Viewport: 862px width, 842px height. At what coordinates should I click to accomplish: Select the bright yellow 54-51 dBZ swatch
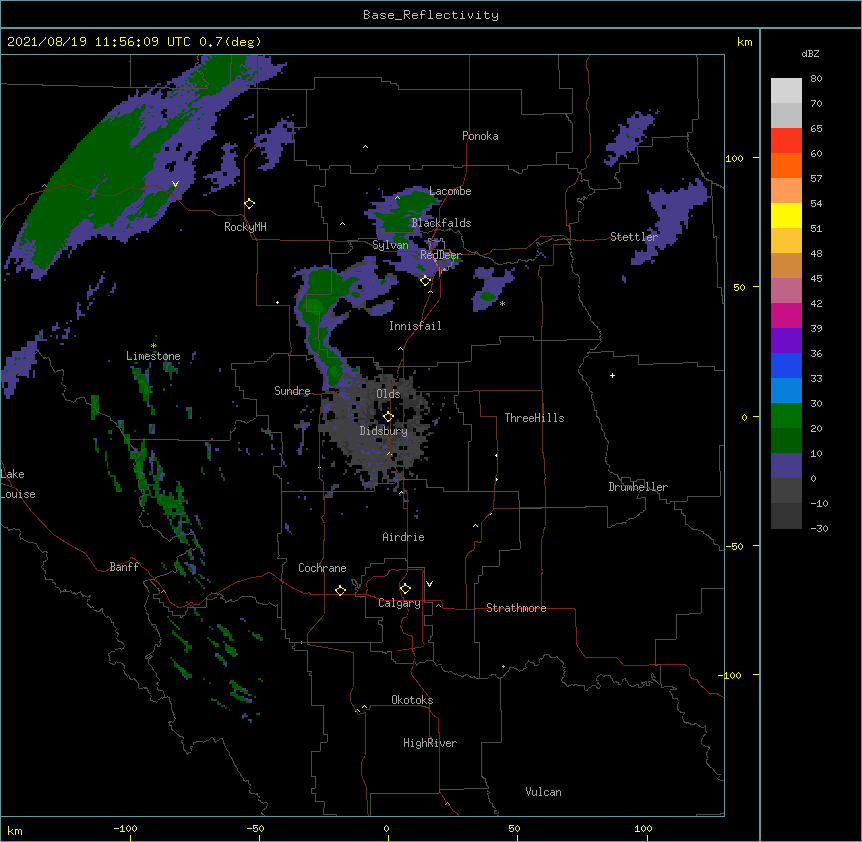786,215
